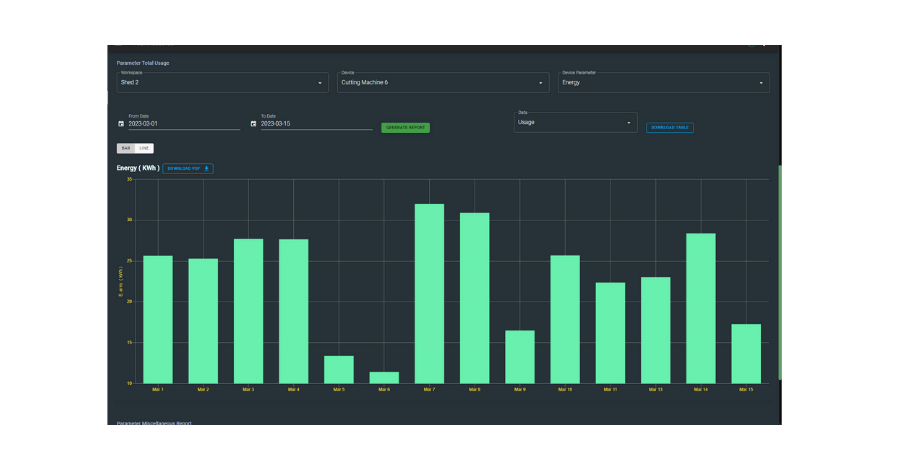Click the page vertical scrollbar thumb
Screen dimensions: 900x450
click(779, 273)
